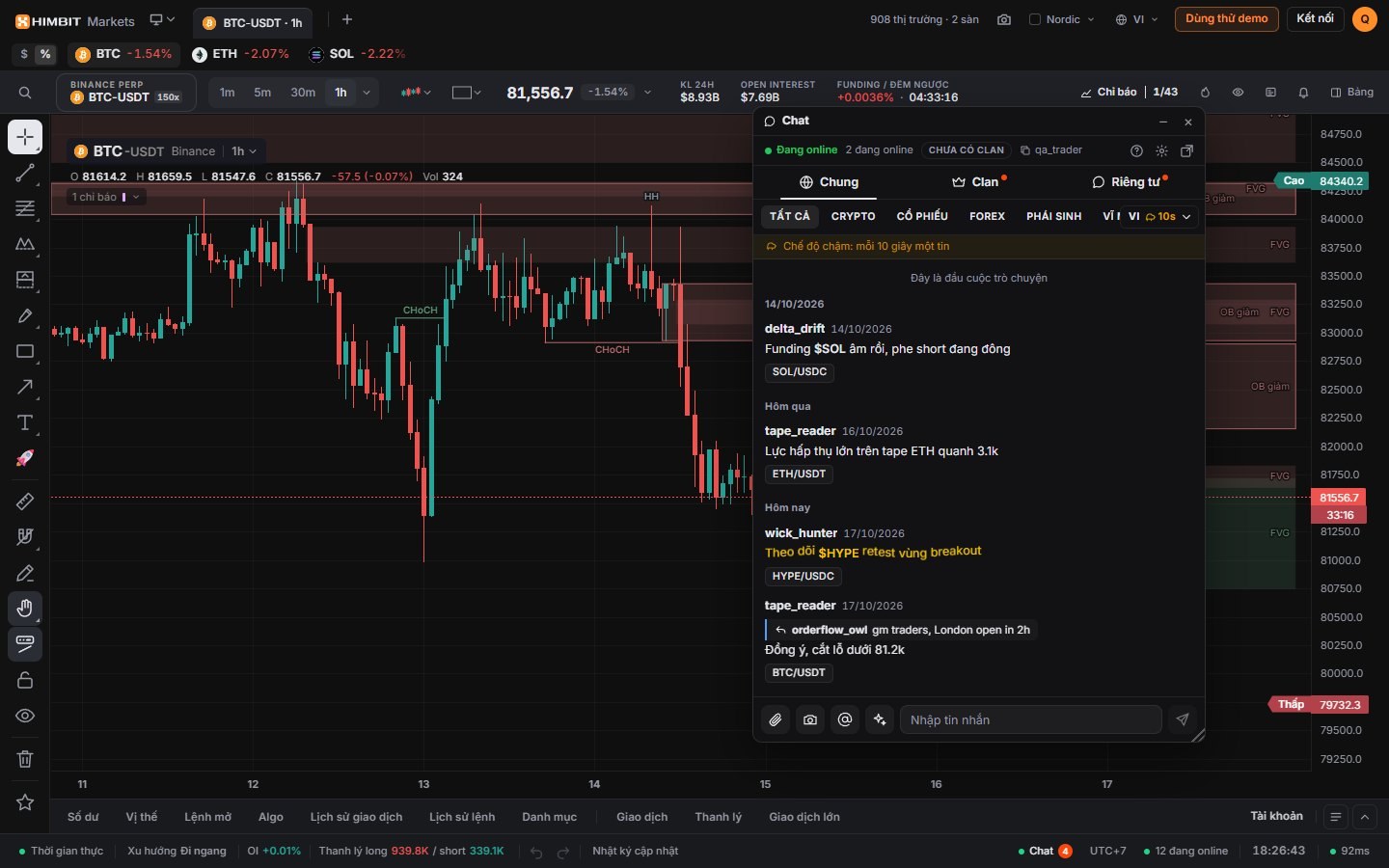This screenshot has width=1389, height=868.
Task: Switch price display to percent mode
Action: pos(45,54)
